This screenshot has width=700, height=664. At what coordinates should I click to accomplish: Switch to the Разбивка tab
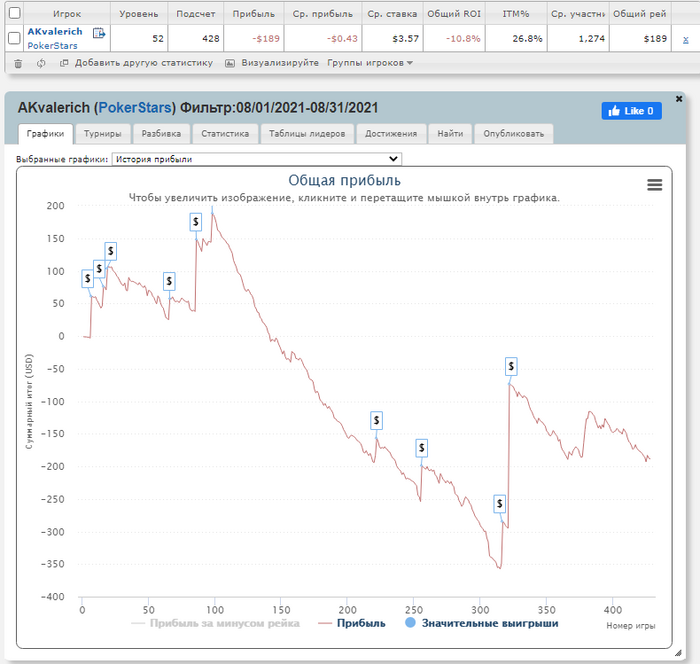pos(161,134)
